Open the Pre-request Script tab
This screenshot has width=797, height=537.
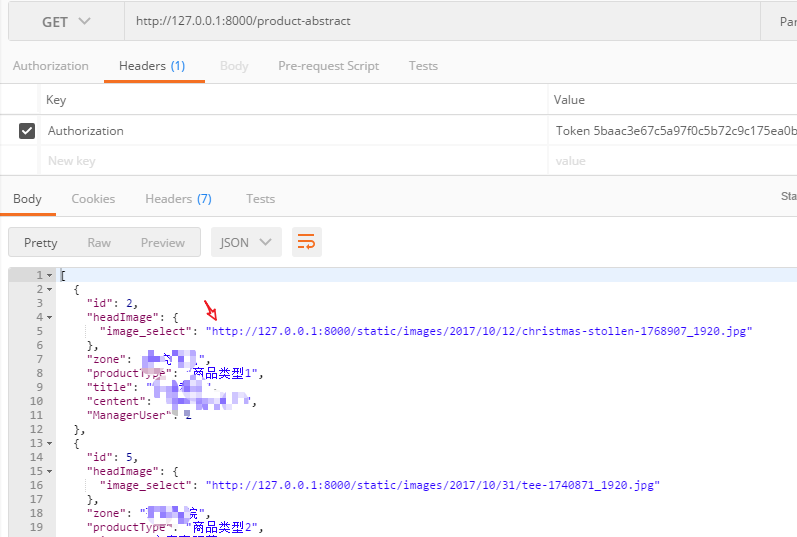click(328, 66)
